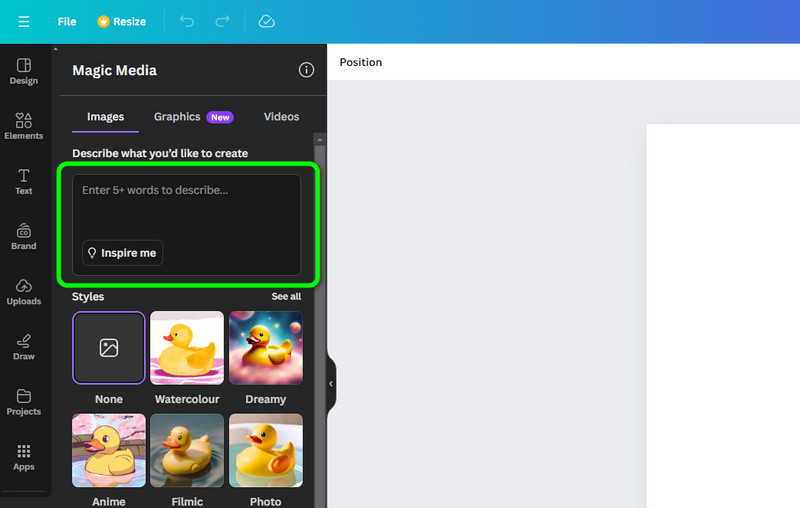Redo the last action

pos(222,21)
